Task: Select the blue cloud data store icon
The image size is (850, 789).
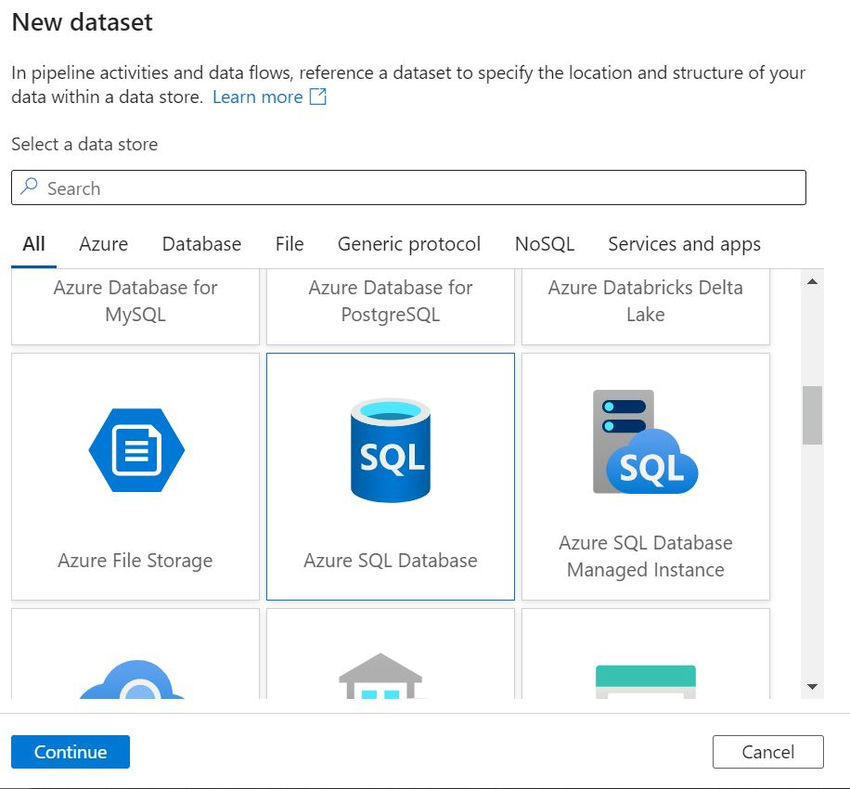Action: tap(133, 679)
